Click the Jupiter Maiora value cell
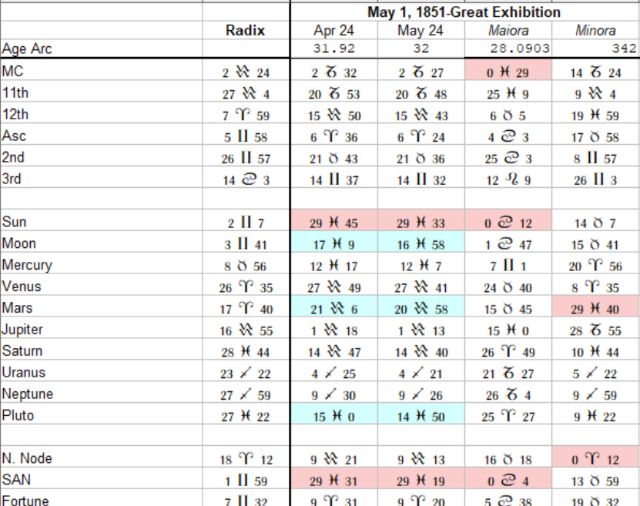The width and height of the screenshot is (640, 506). coord(508,328)
